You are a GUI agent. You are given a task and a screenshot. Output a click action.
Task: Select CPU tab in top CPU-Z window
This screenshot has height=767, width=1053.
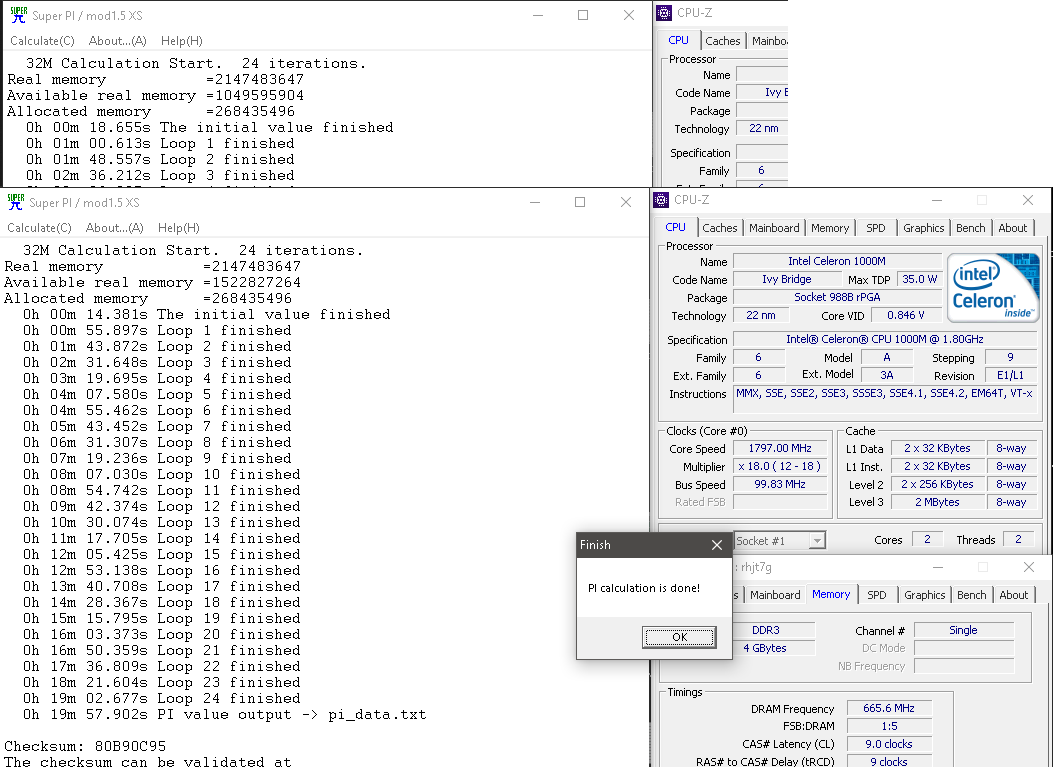tap(678, 40)
